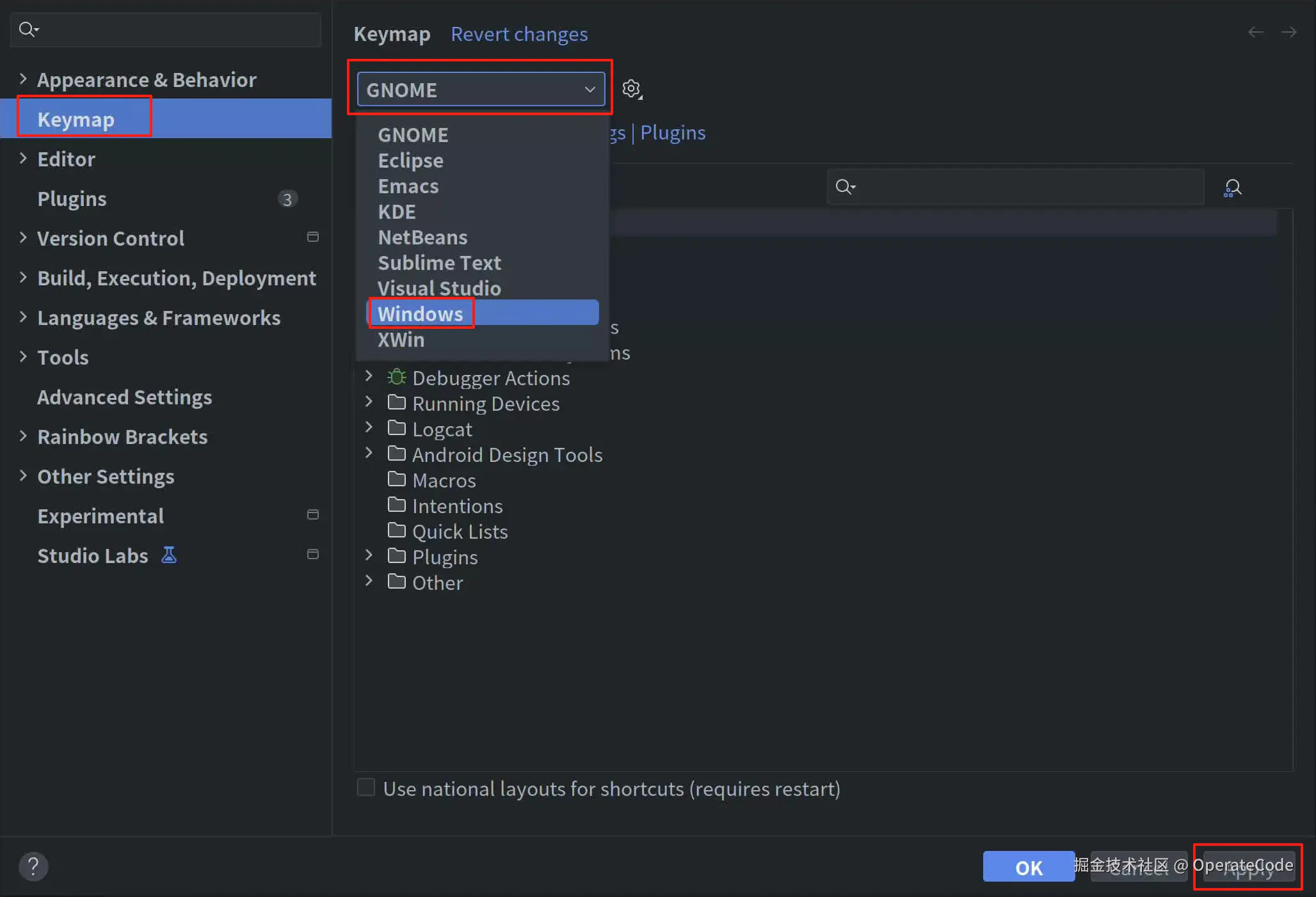Click the back navigation arrow
1316x897 pixels.
coord(1255,33)
